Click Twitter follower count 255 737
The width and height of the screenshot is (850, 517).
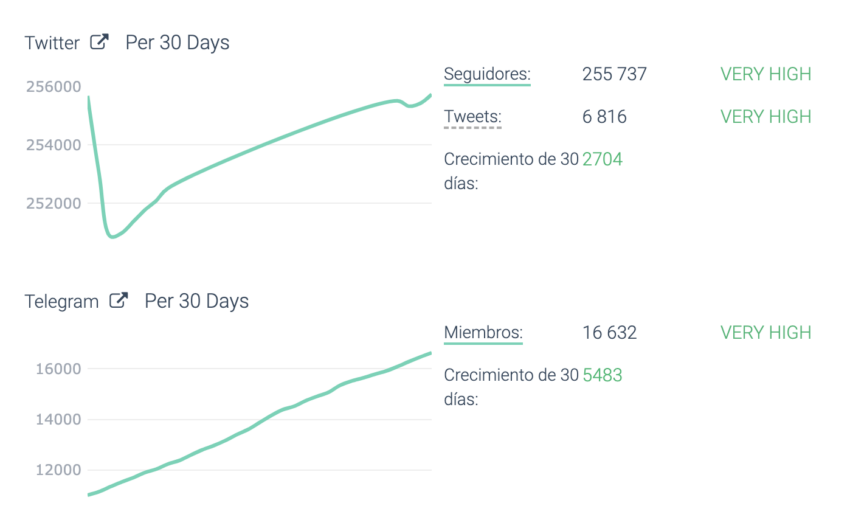[x=614, y=74]
